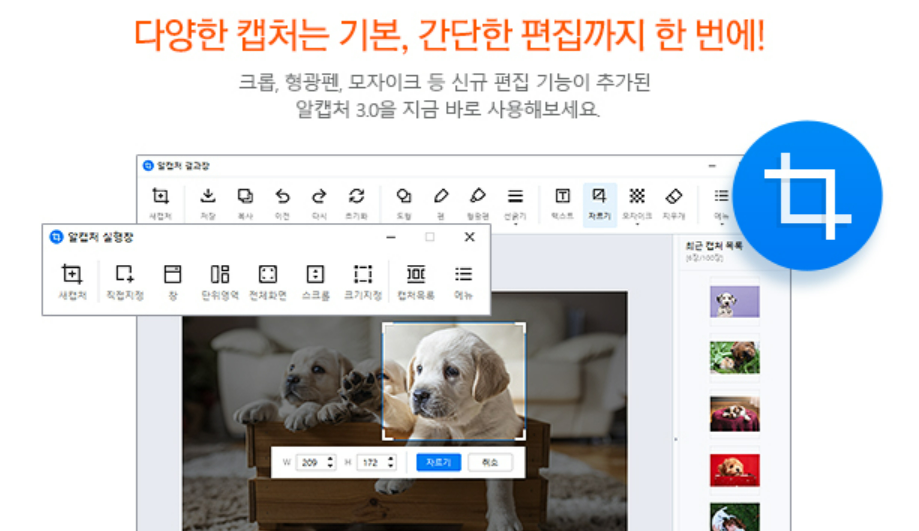Open 메뉴 in the 알캡처 실행창

point(463,281)
